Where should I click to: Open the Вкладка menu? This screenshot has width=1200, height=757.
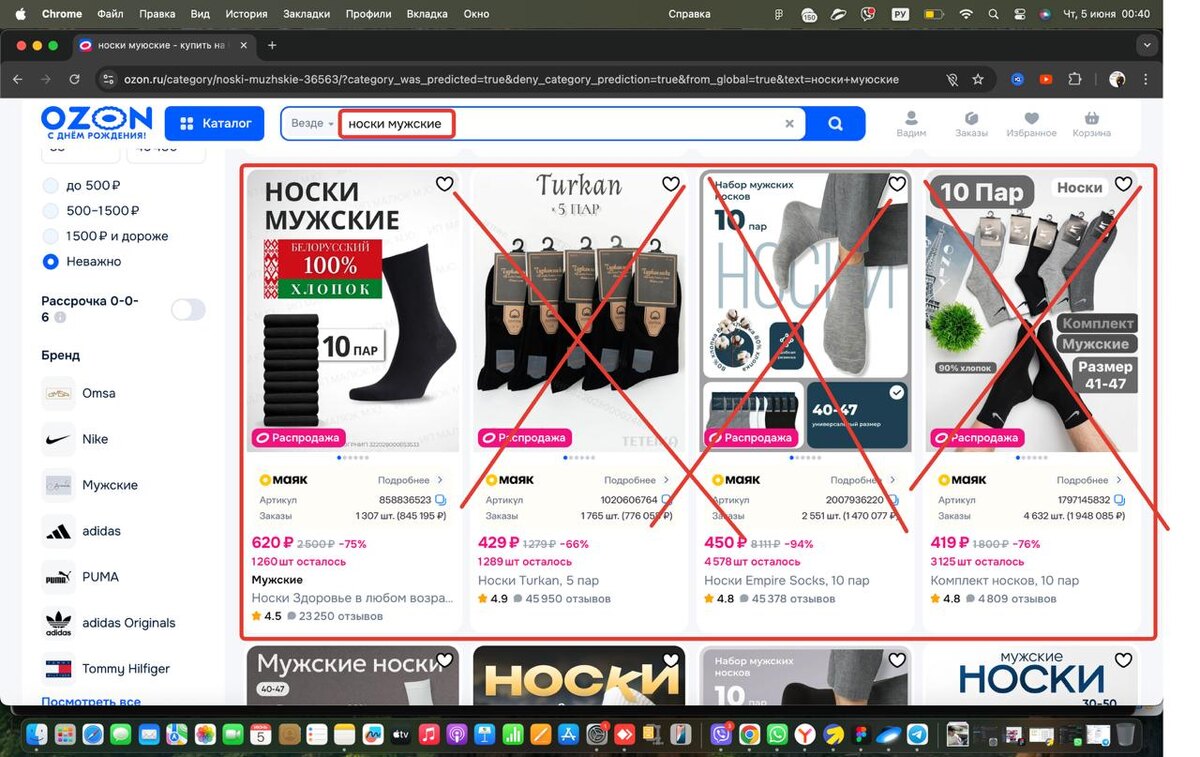427,14
